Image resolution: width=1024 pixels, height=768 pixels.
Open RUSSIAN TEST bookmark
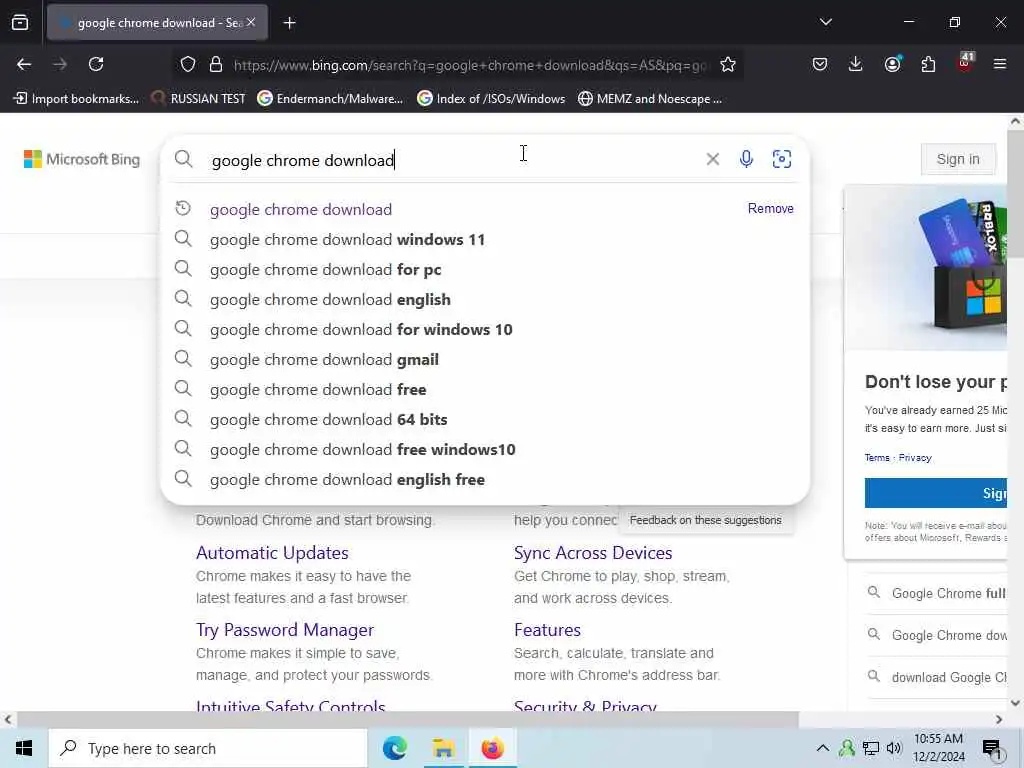[198, 99]
